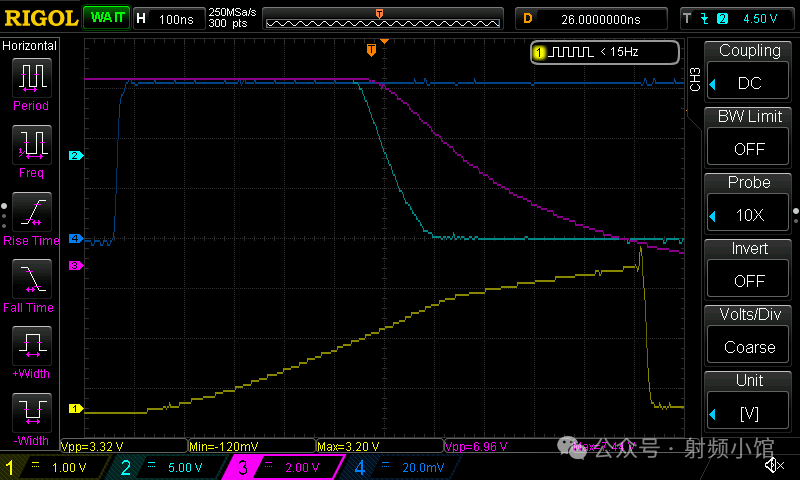Screen dimensions: 800x480
Task: Toggle Volts/Div Coarse setting
Action: [x=749, y=335]
